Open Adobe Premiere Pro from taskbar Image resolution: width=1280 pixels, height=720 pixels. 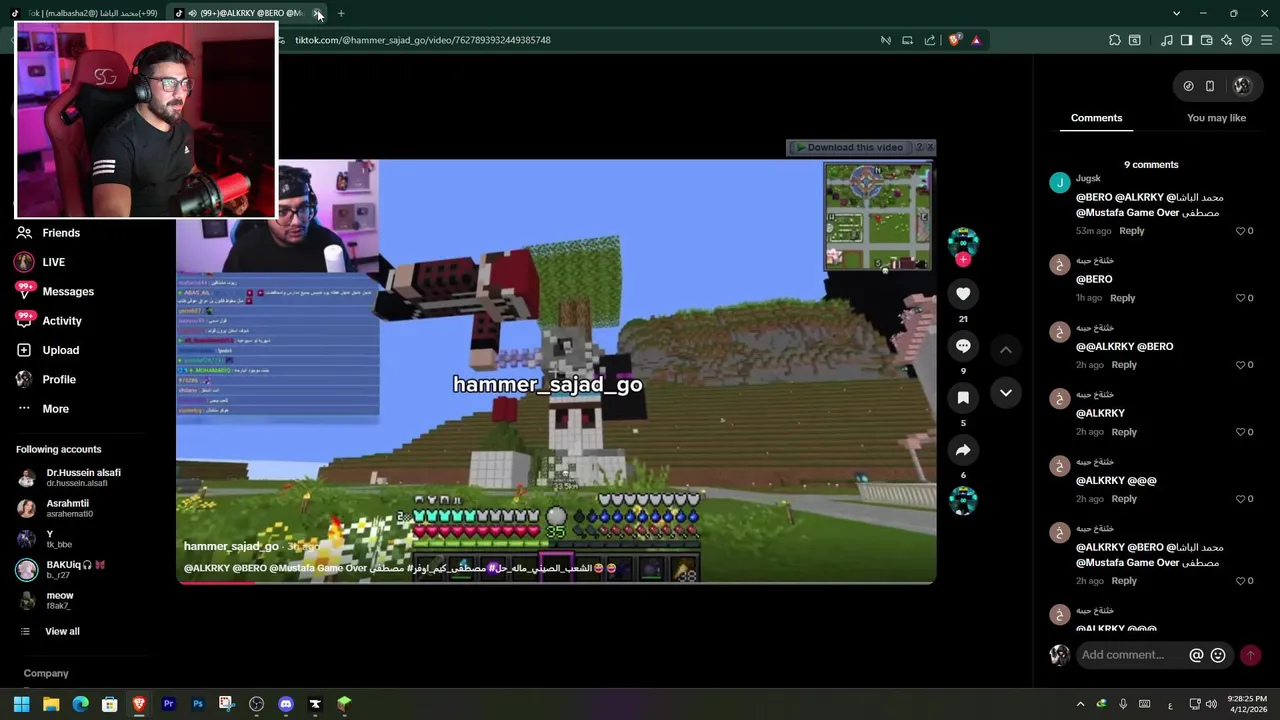(x=168, y=704)
